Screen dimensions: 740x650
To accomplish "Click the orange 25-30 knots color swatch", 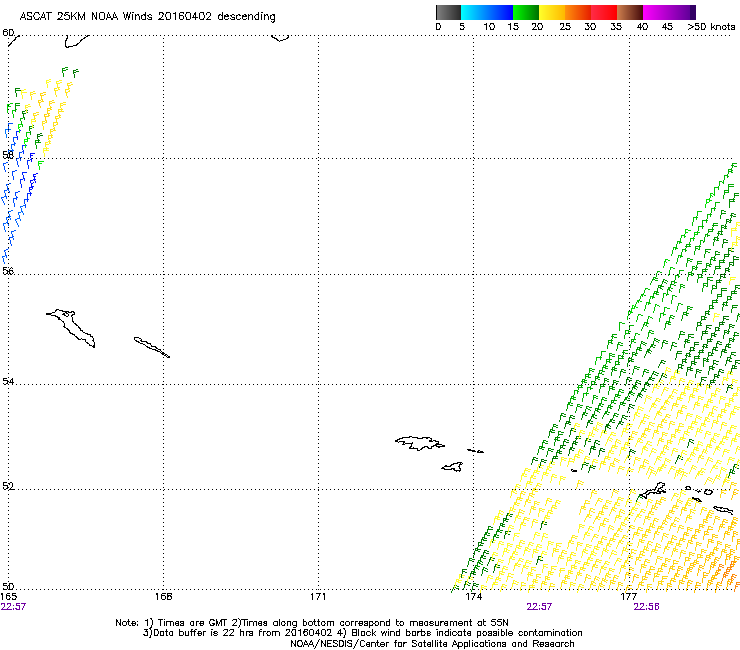I will tap(578, 12).
